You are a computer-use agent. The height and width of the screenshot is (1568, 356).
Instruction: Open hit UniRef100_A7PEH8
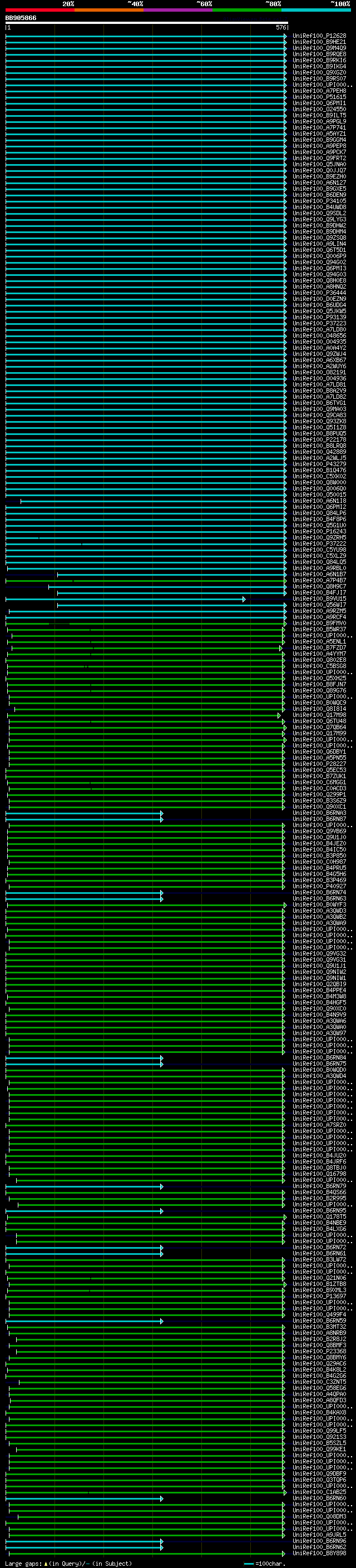pyautogui.click(x=319, y=91)
